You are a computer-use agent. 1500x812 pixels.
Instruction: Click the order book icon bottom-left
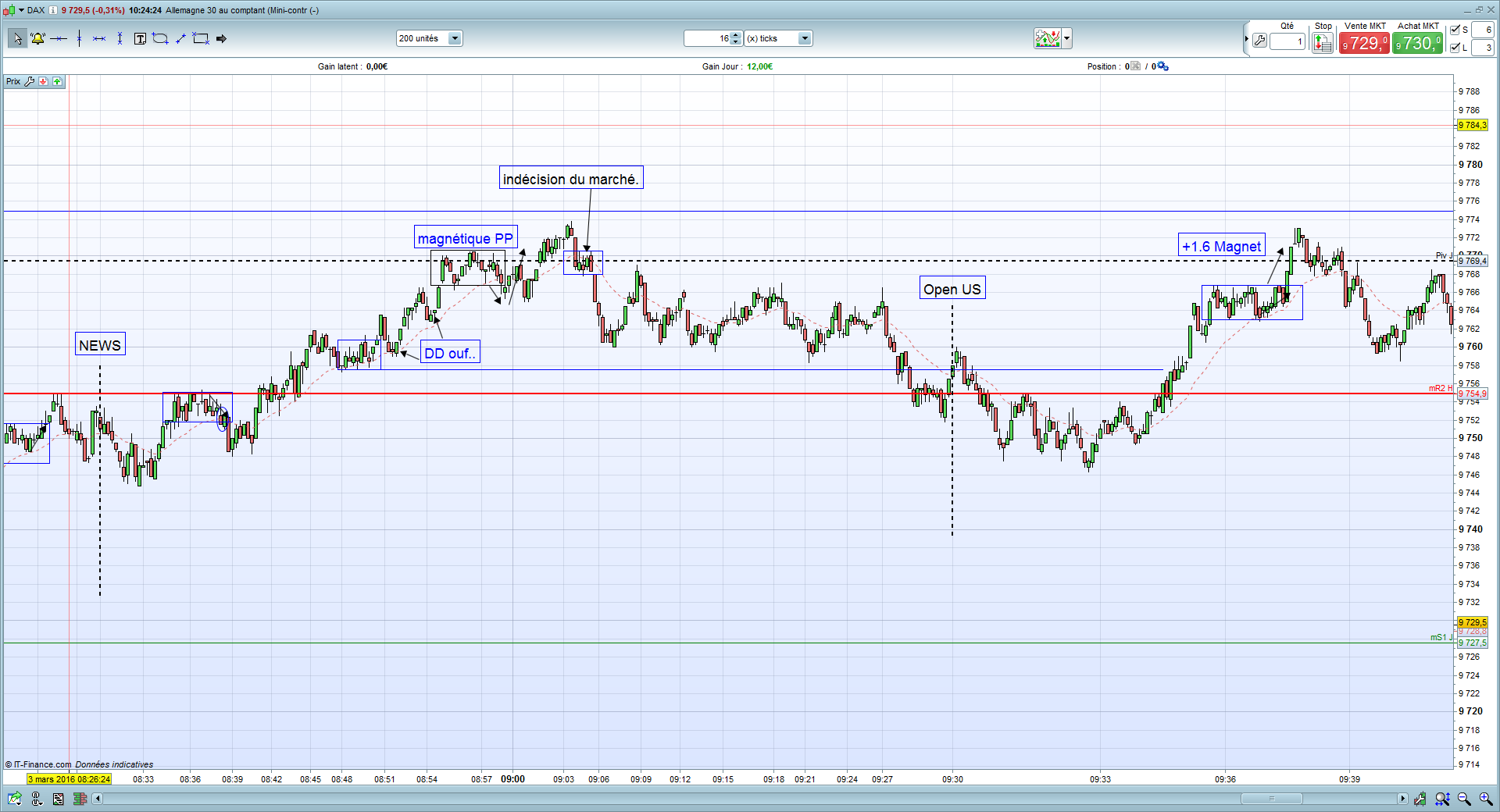pos(80,799)
